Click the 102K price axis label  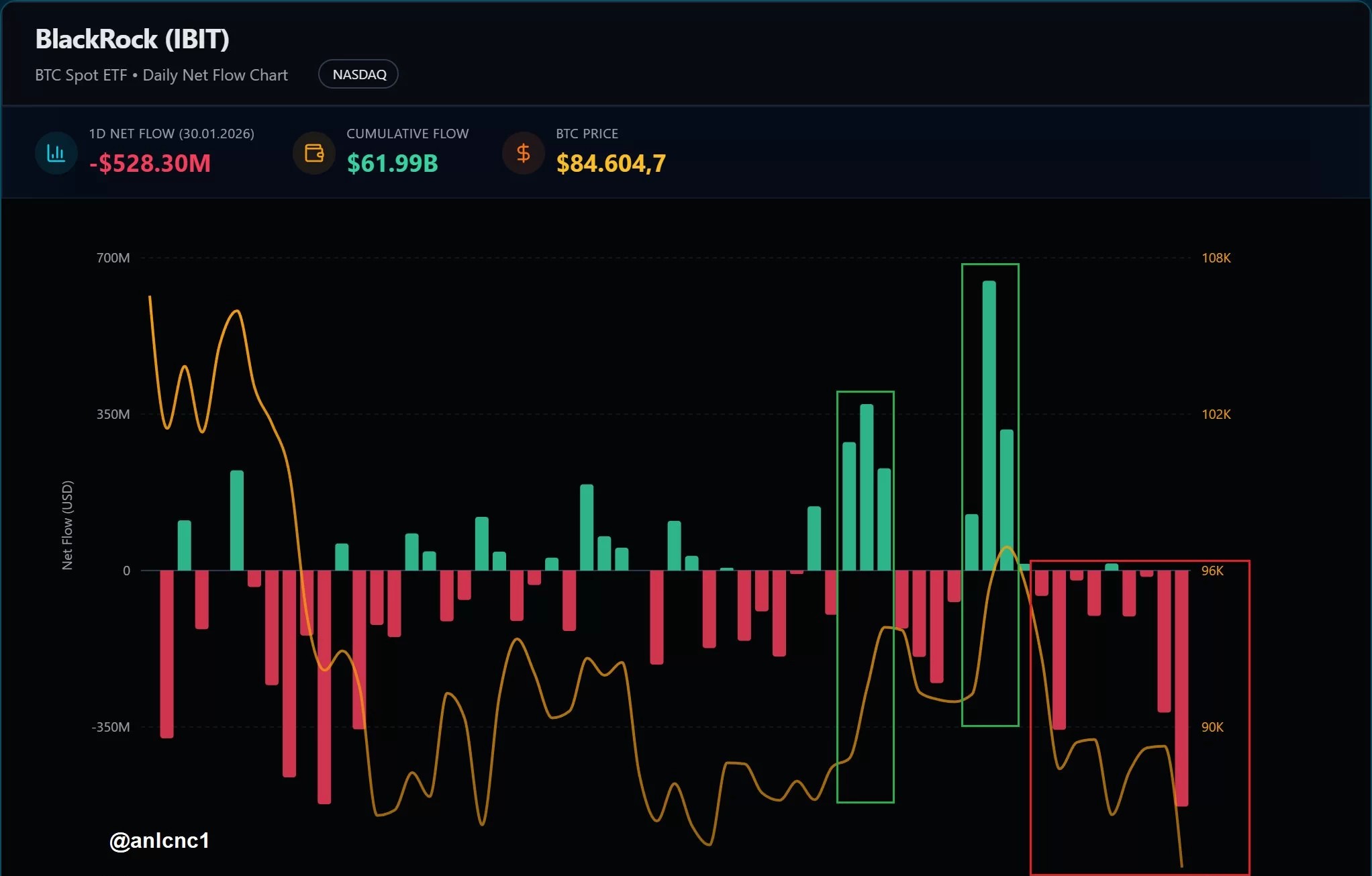(x=1216, y=414)
